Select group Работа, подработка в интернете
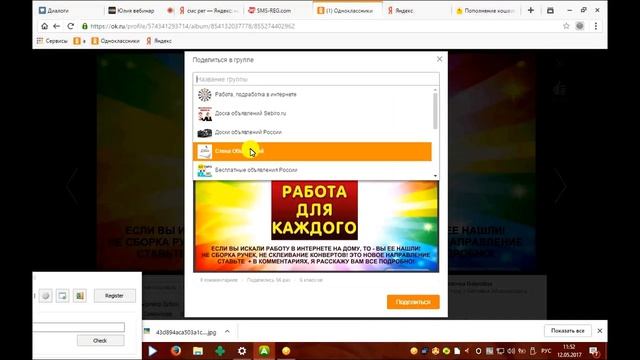 click(x=312, y=95)
